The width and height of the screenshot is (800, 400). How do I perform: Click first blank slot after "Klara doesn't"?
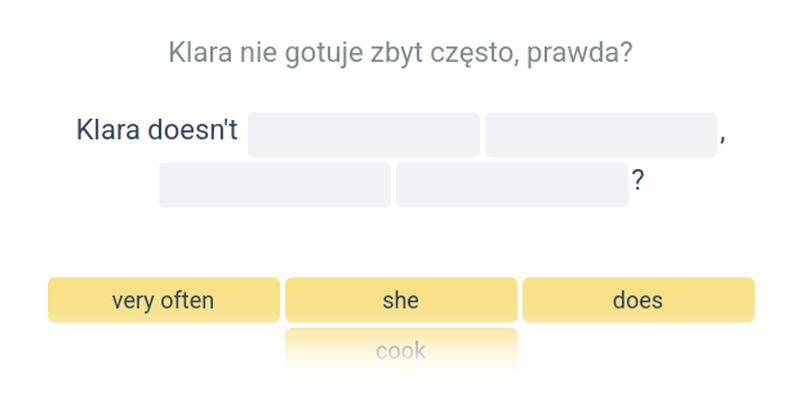pos(364,135)
